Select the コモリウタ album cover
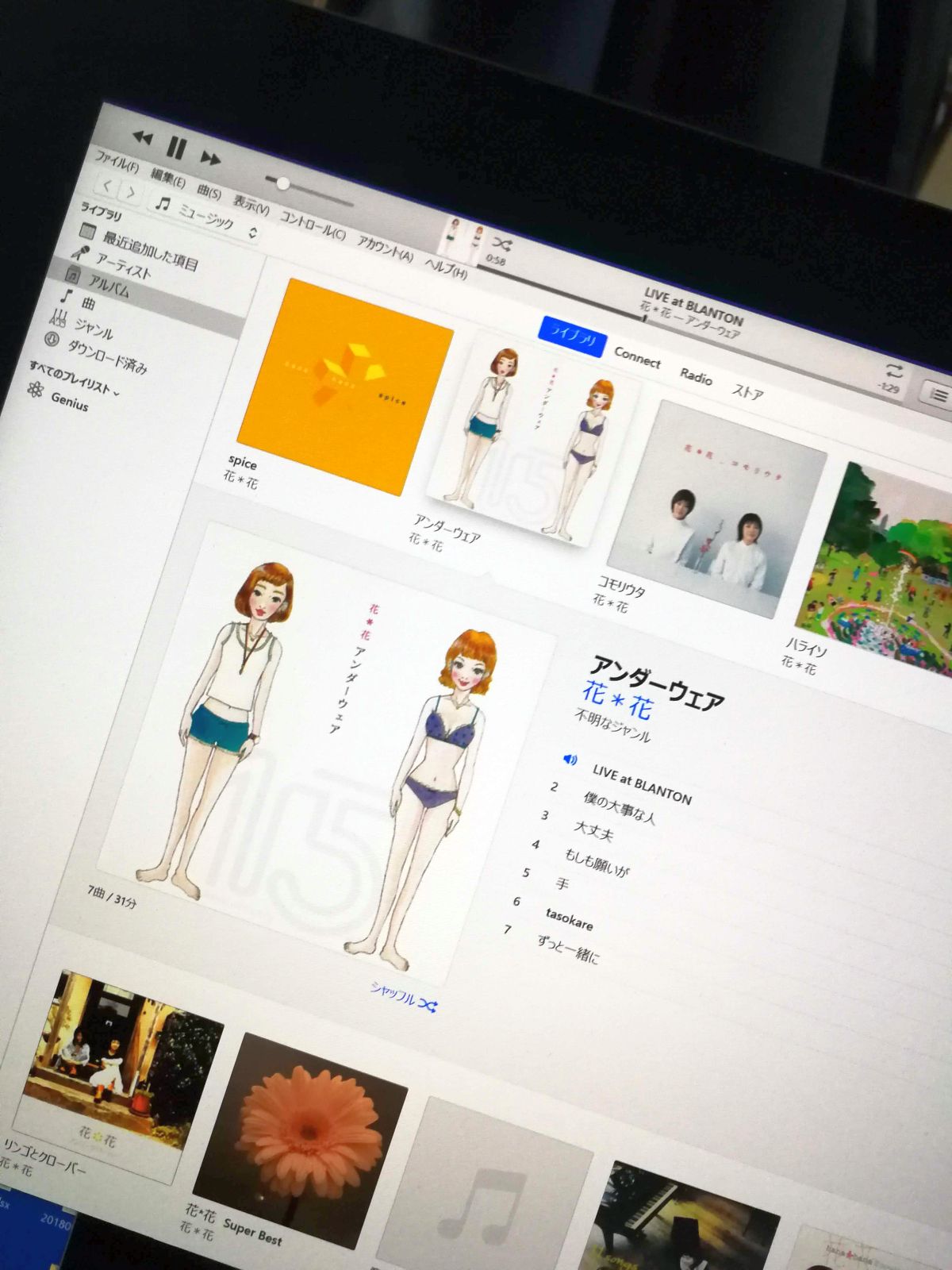The image size is (952, 1270). 717,508
